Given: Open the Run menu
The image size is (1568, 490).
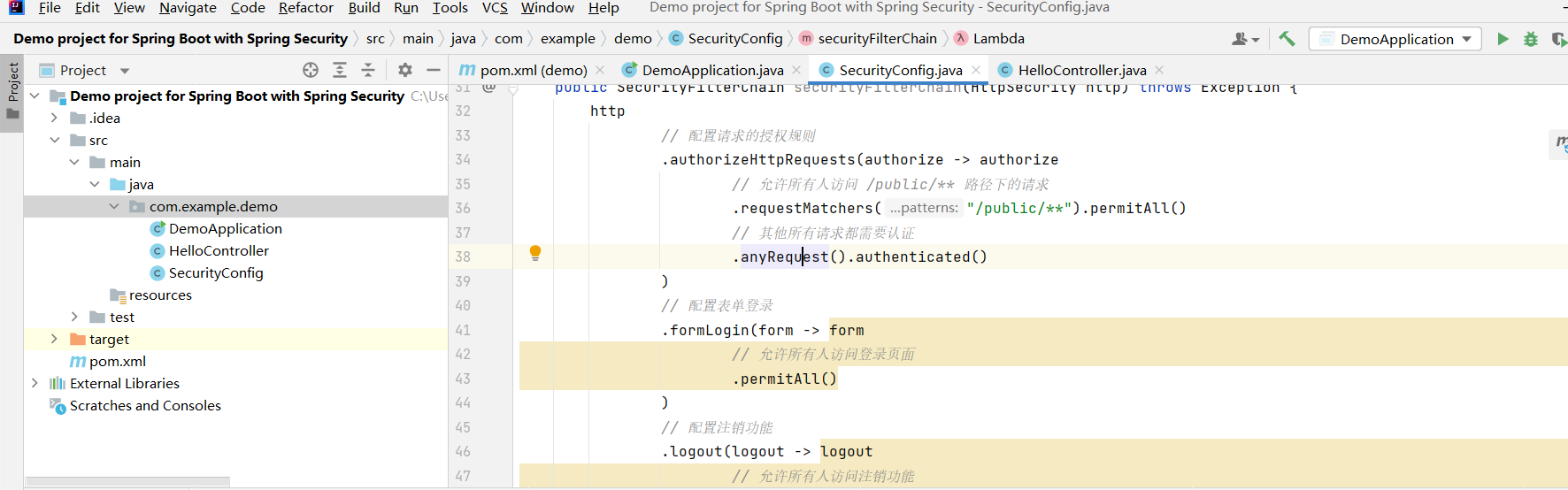Looking at the screenshot, I should (406, 8).
